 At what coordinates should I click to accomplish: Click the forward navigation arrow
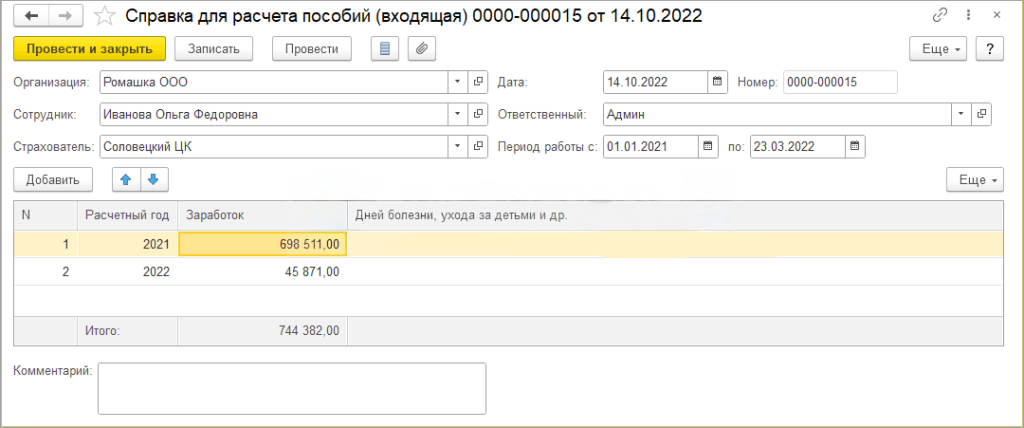66,16
